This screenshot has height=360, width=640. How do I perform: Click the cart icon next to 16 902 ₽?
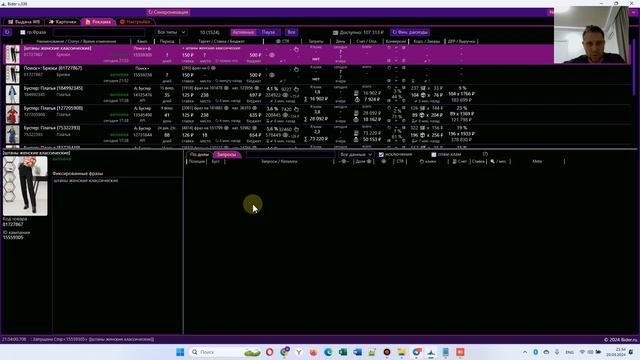(356, 93)
